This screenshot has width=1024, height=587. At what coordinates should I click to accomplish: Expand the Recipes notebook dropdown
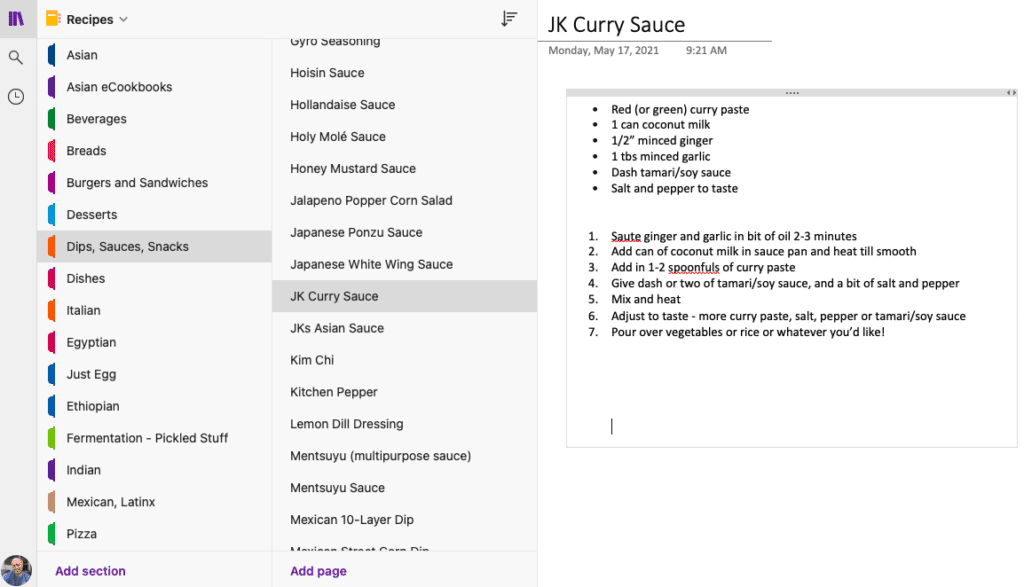(x=123, y=20)
